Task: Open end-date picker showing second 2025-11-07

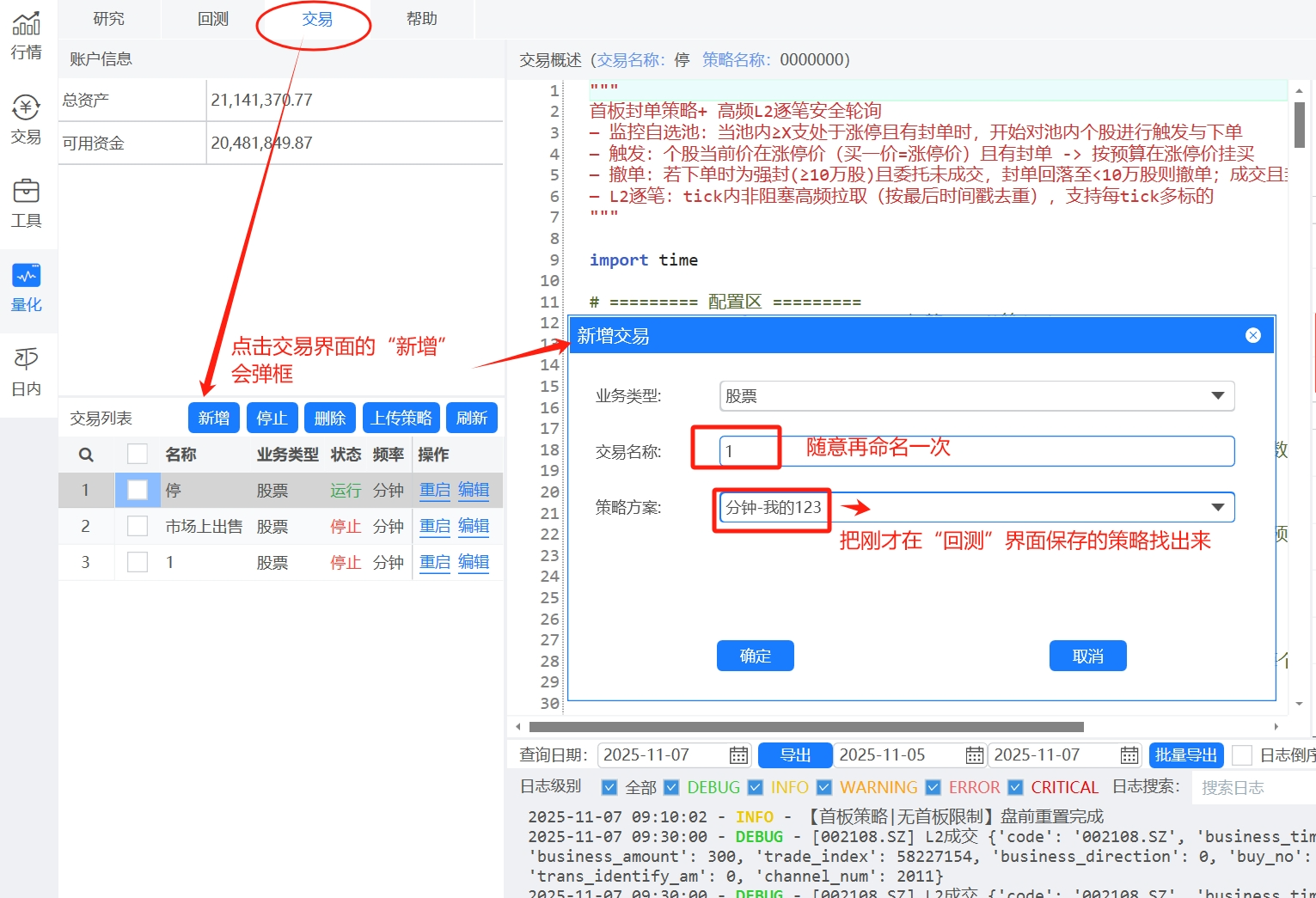Action: [1129, 755]
